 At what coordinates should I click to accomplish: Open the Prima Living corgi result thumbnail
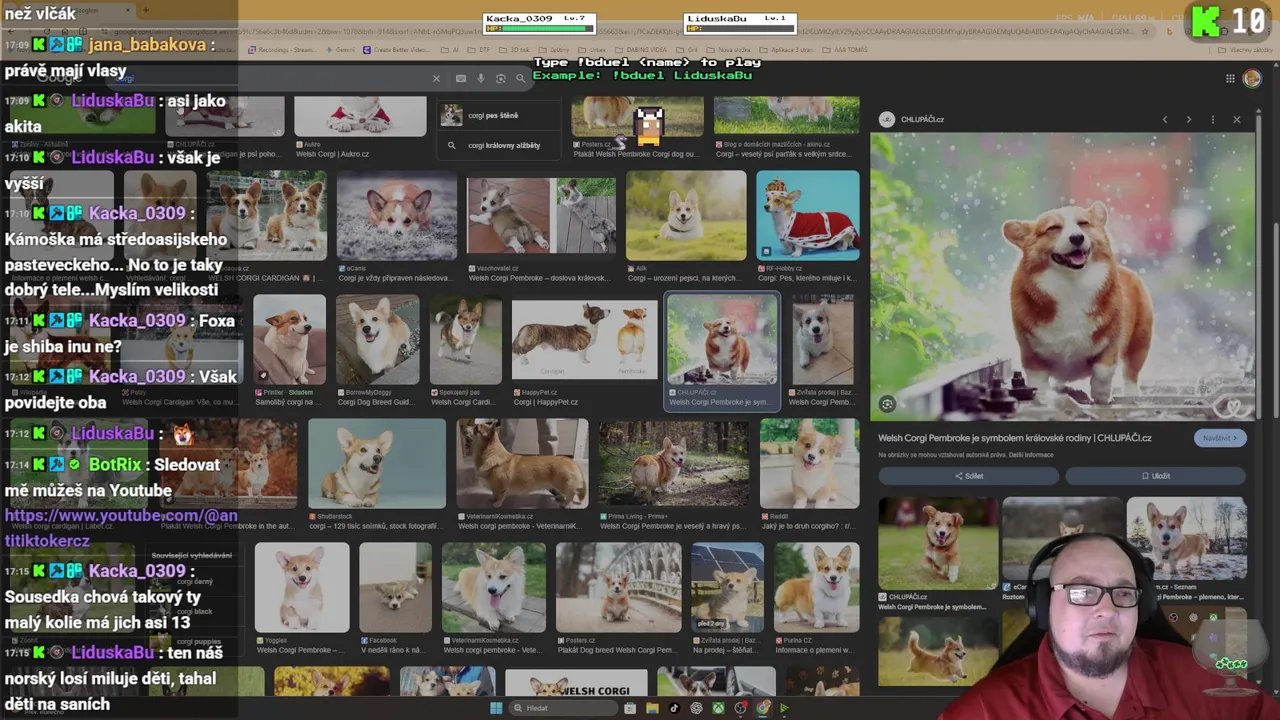673,464
